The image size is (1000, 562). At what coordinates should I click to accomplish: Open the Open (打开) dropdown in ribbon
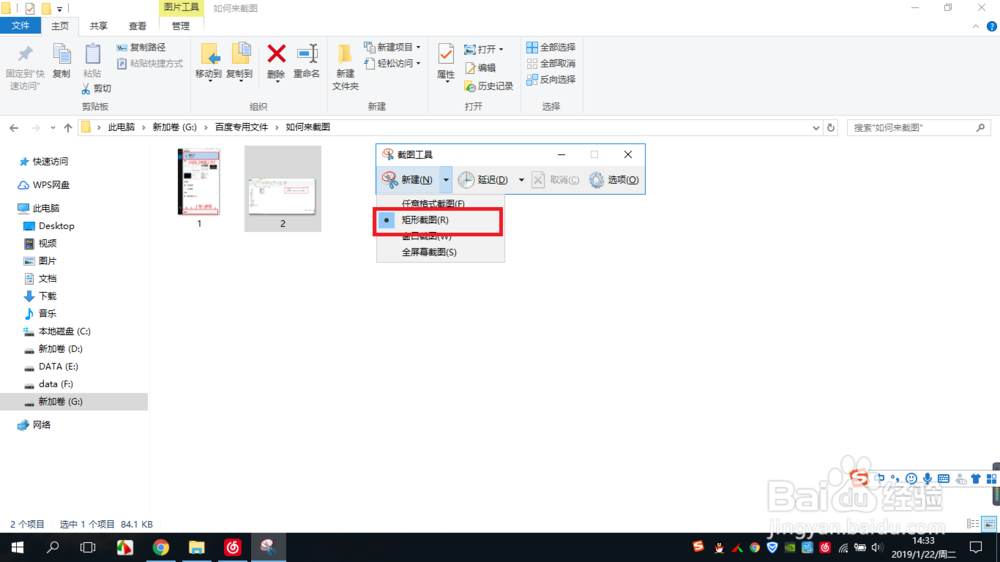(x=483, y=49)
